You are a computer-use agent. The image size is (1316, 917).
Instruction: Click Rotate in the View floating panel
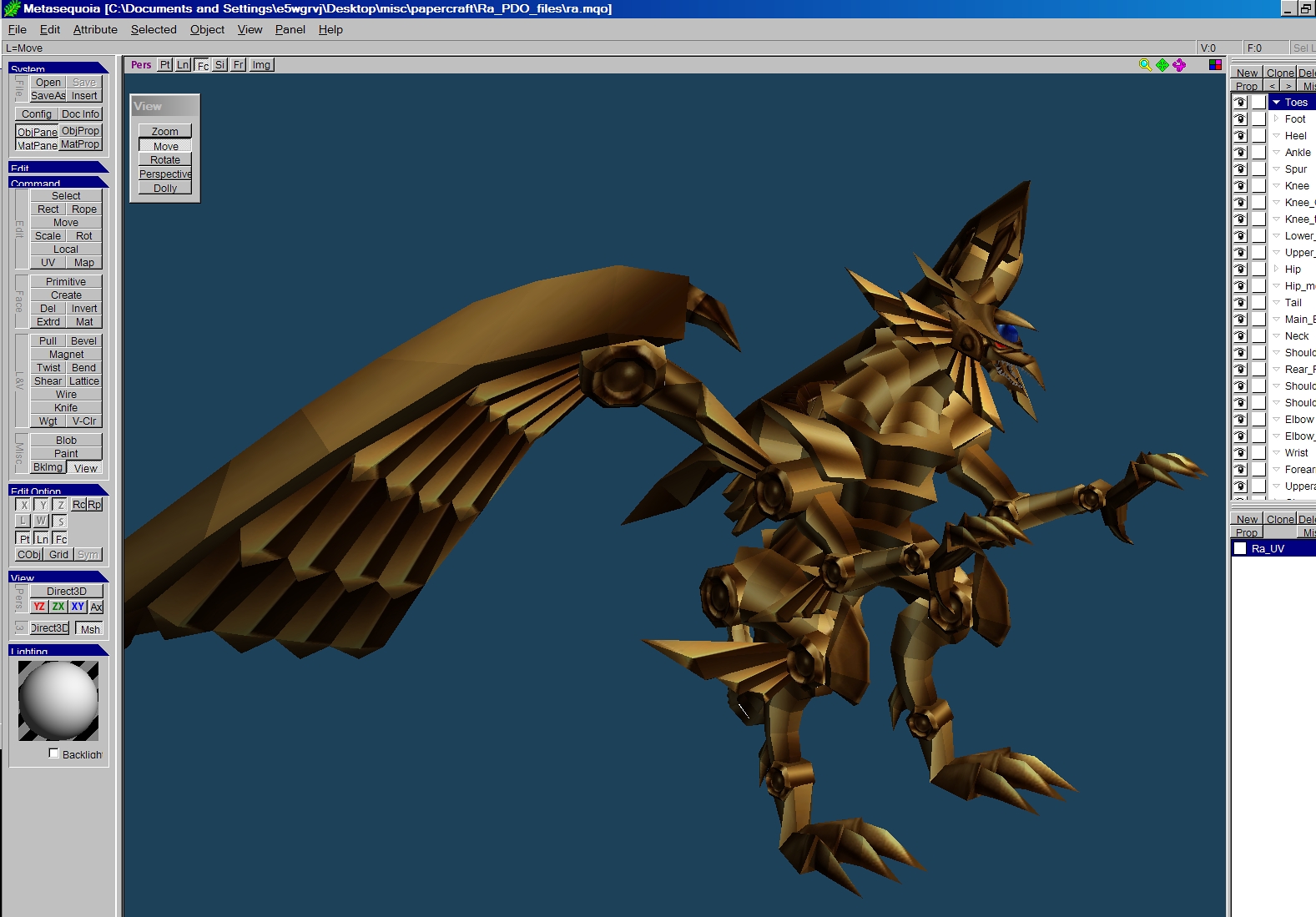click(x=165, y=159)
